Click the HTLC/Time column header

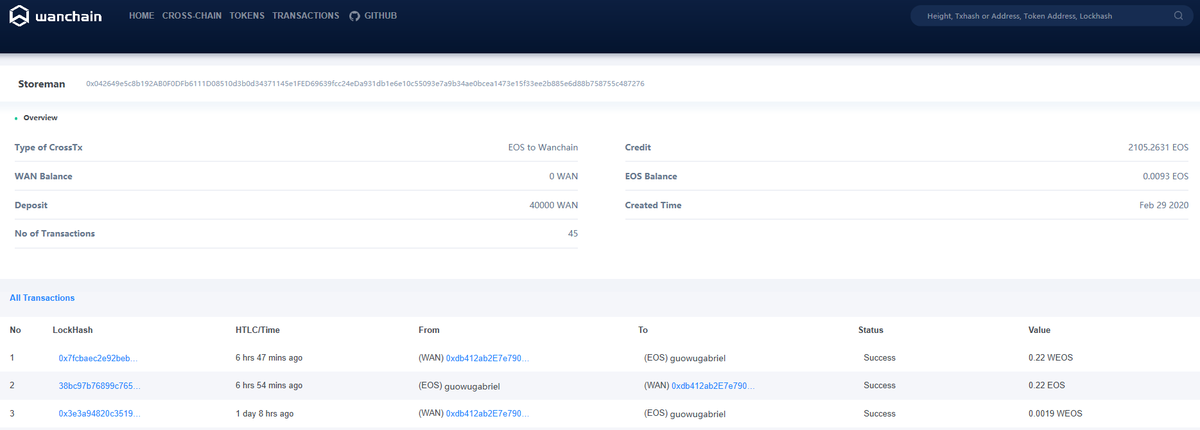[x=258, y=330]
